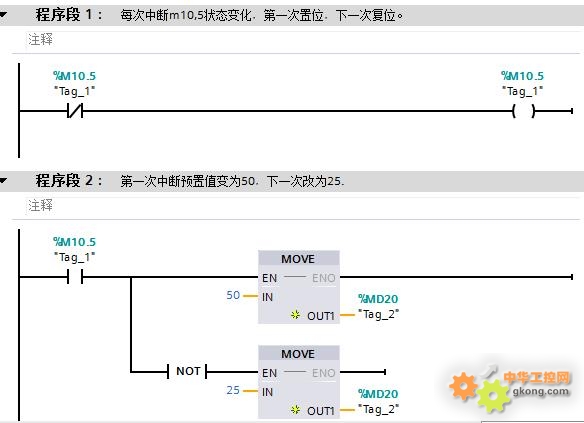Select the normally closed M10.5 contact

point(75,111)
